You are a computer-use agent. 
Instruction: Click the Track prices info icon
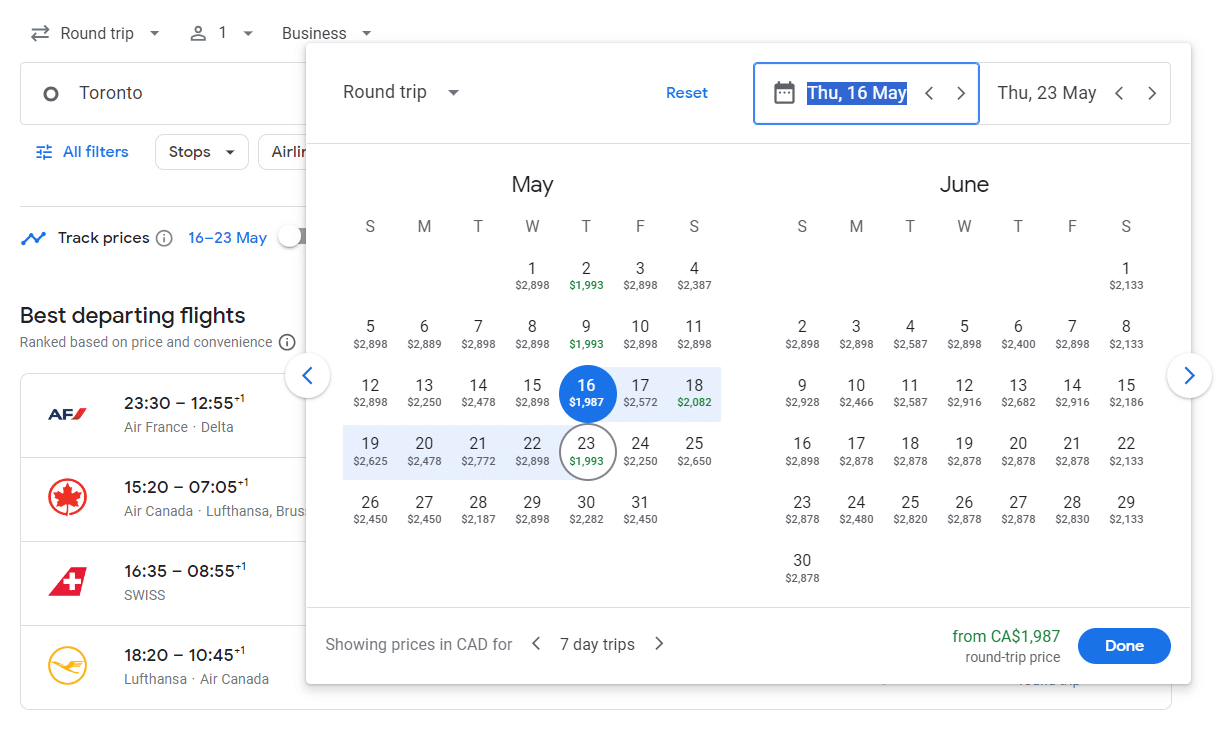165,238
